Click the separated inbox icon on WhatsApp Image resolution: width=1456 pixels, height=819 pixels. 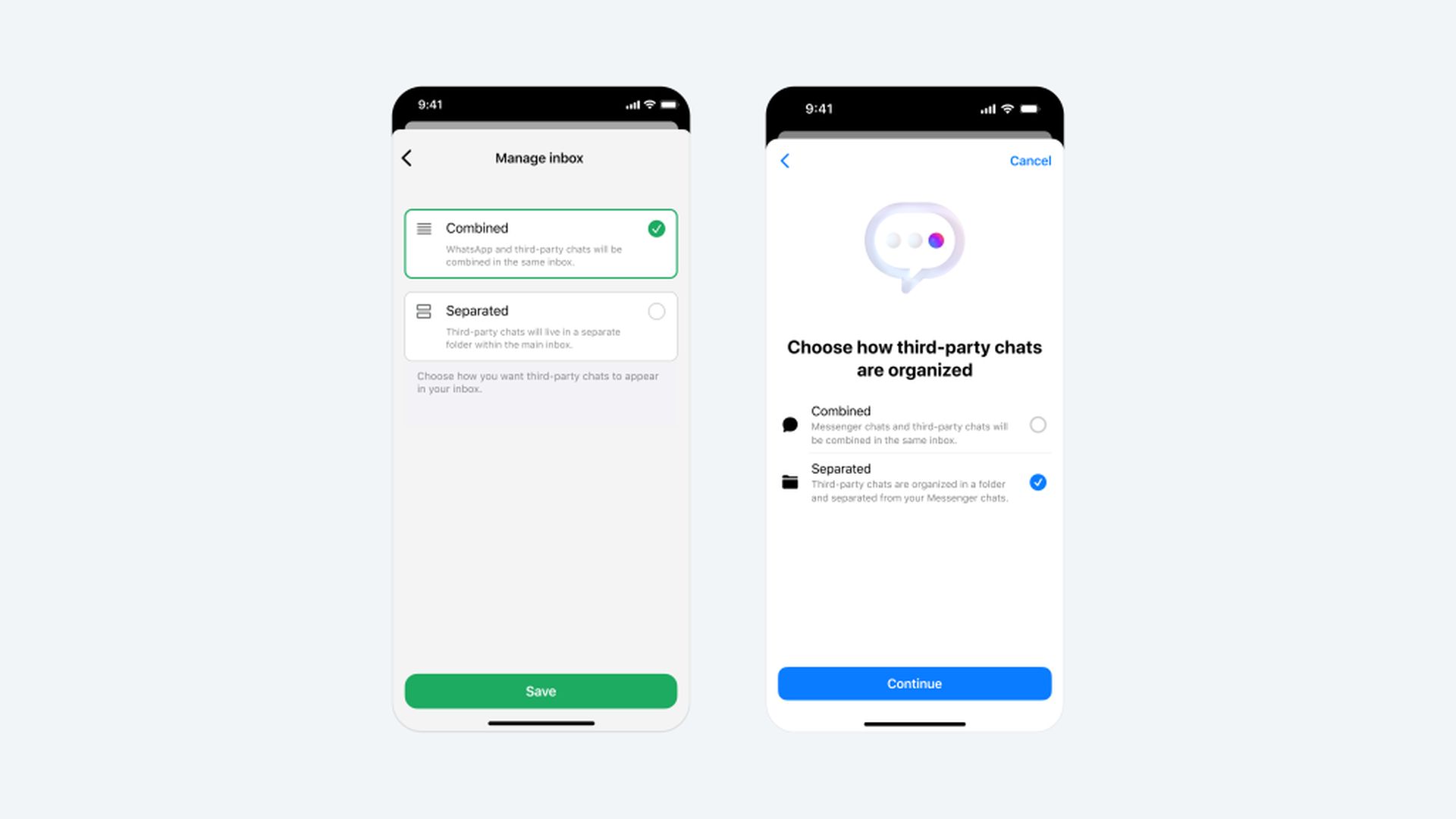[423, 311]
